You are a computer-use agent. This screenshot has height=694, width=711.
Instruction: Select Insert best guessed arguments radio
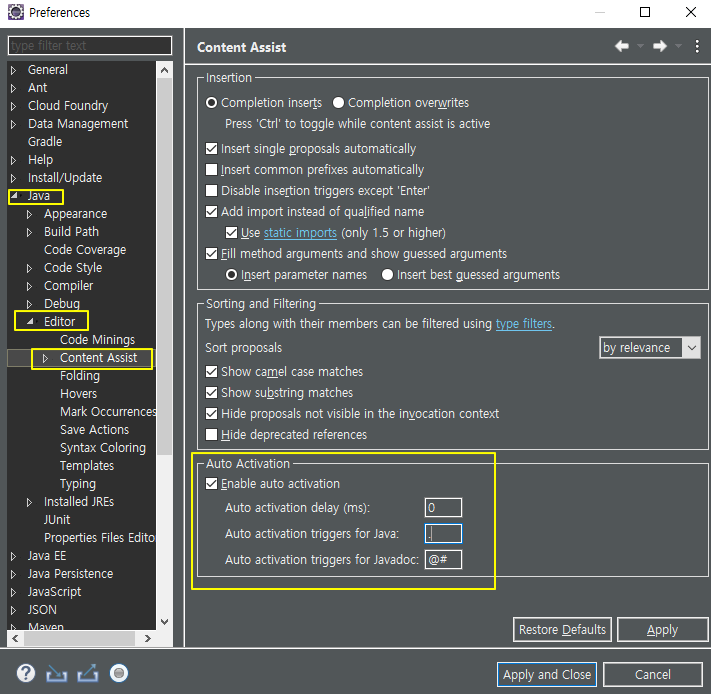387,275
